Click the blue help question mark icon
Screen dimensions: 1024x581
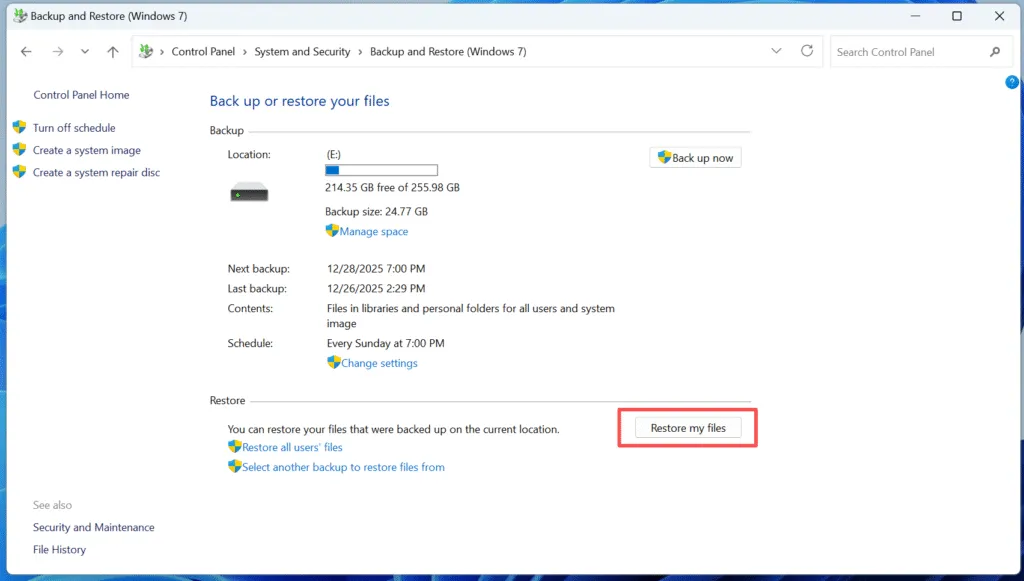[x=1011, y=82]
